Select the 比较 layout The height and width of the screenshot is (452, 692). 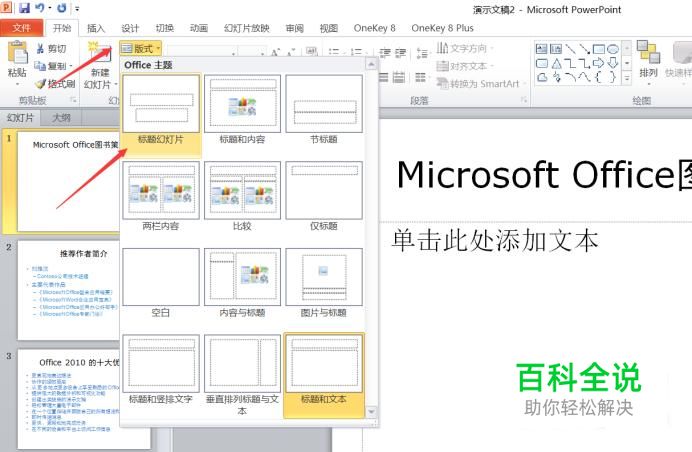pos(242,197)
